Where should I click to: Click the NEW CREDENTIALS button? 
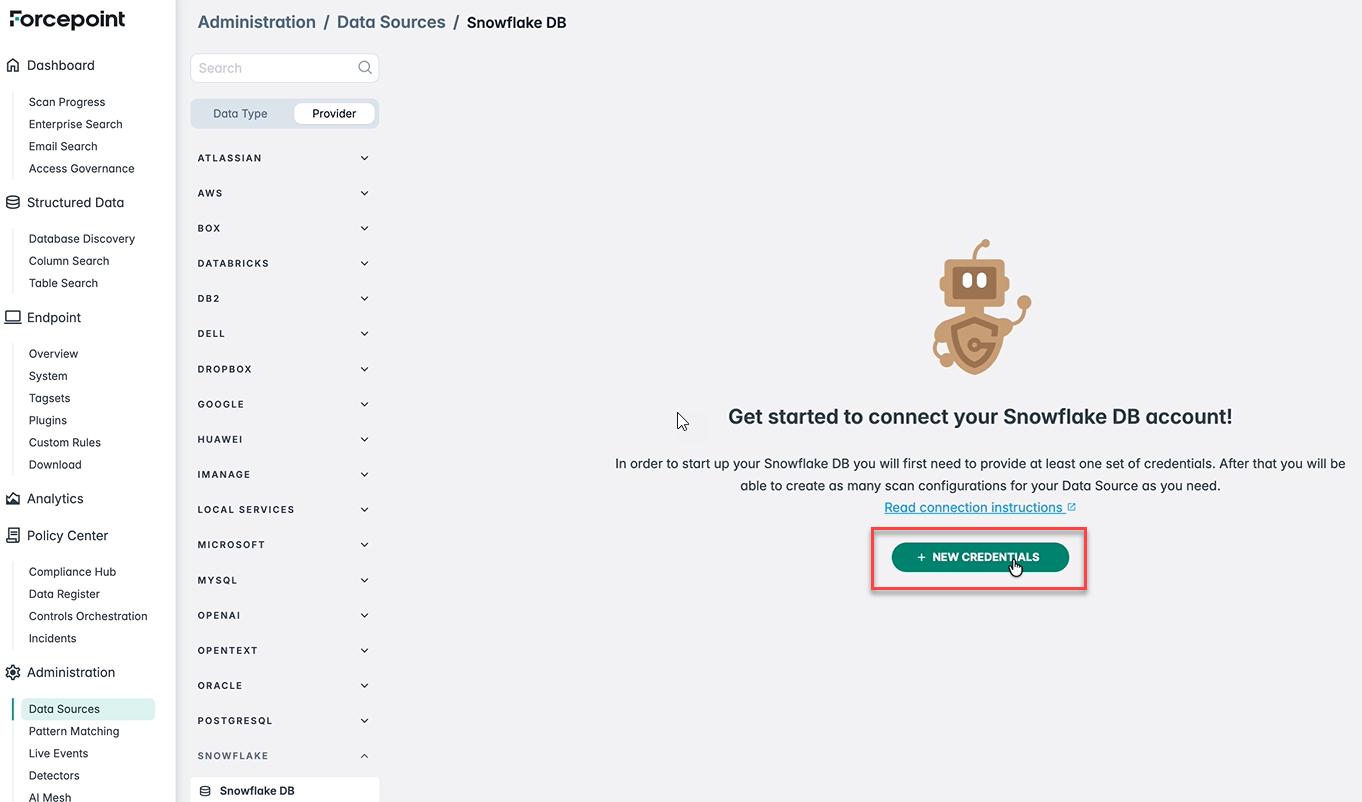979,558
